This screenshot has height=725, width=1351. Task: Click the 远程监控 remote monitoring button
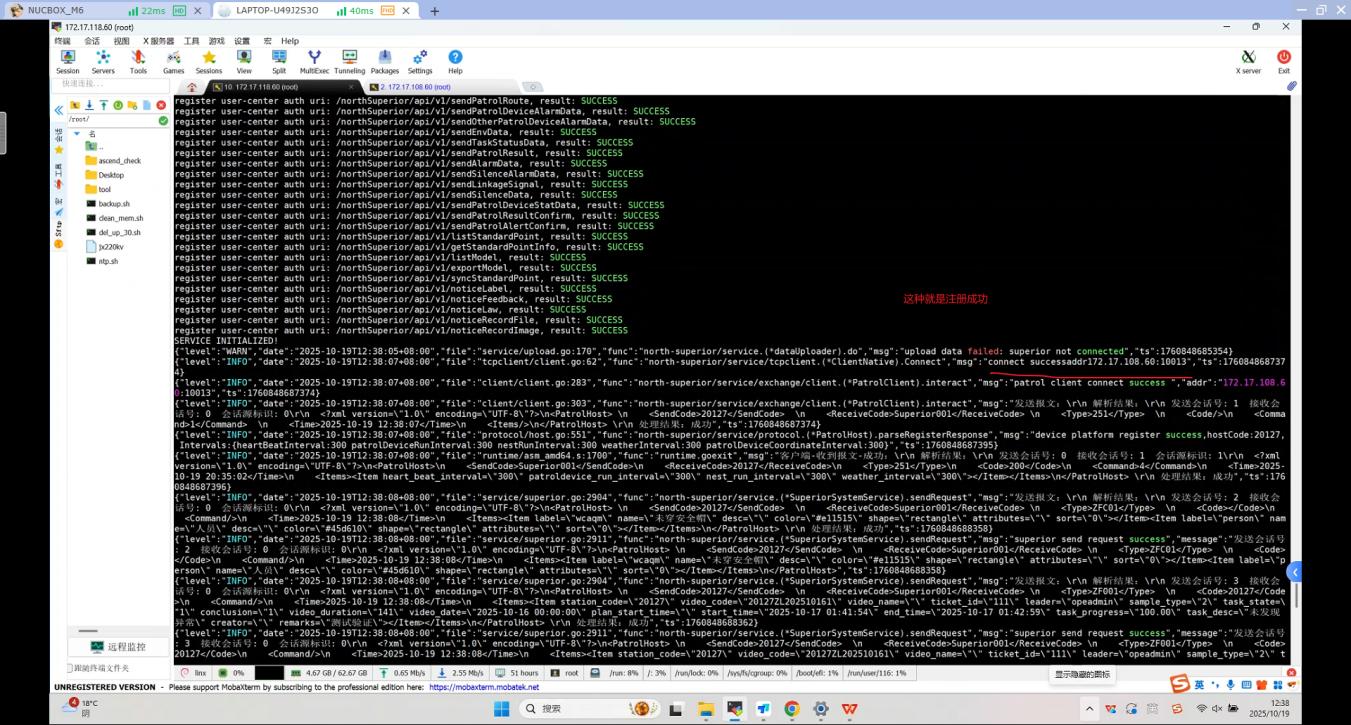pyautogui.click(x=118, y=647)
